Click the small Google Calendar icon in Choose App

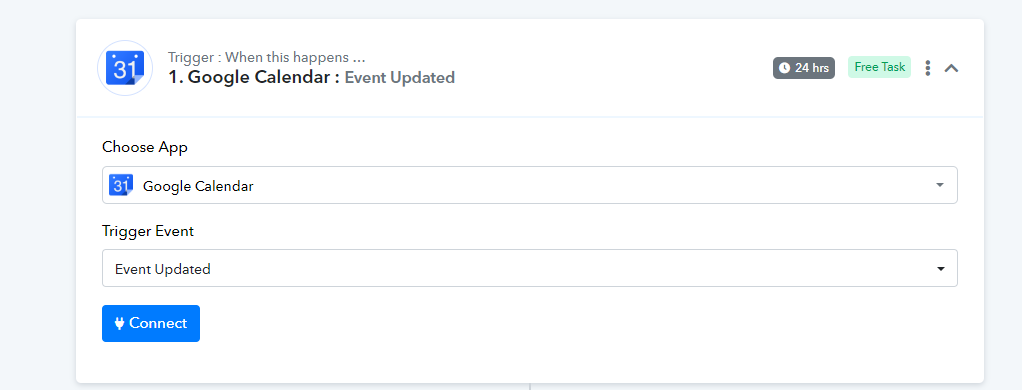(x=121, y=185)
